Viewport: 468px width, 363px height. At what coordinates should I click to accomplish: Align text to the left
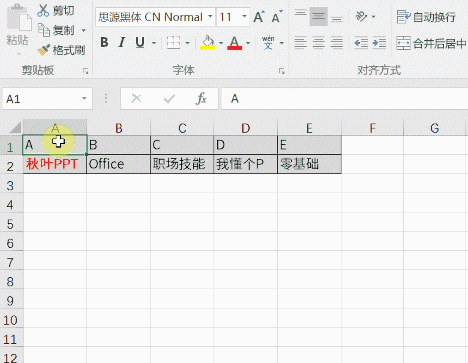301,43
